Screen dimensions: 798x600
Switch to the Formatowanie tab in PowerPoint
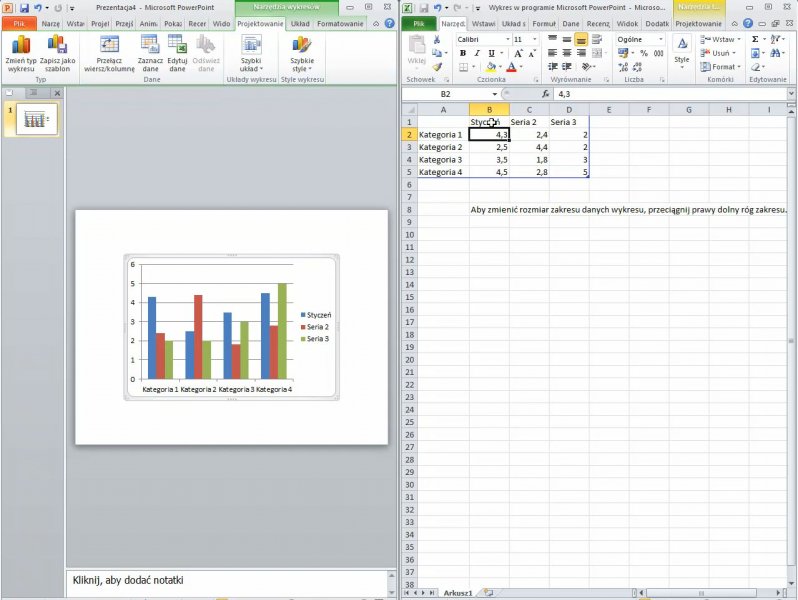click(340, 22)
